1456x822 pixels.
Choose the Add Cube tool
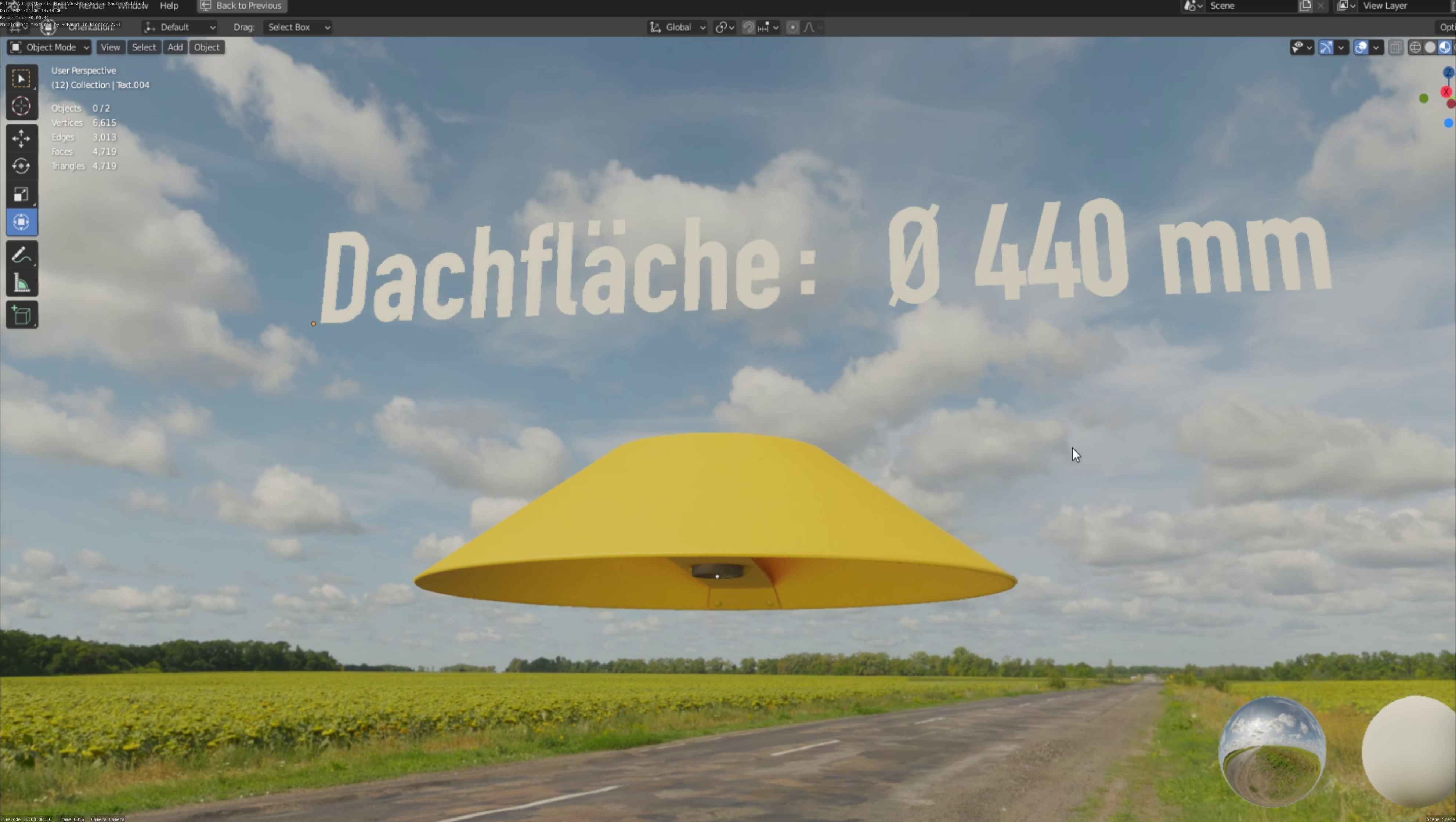click(x=21, y=315)
